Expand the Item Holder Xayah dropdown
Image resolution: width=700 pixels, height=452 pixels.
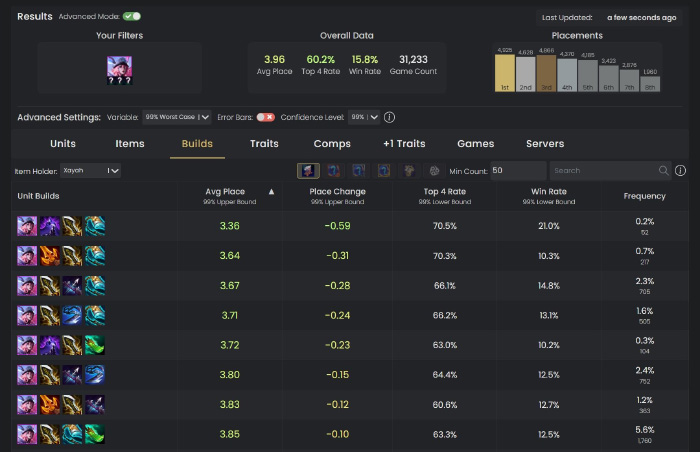(90, 171)
